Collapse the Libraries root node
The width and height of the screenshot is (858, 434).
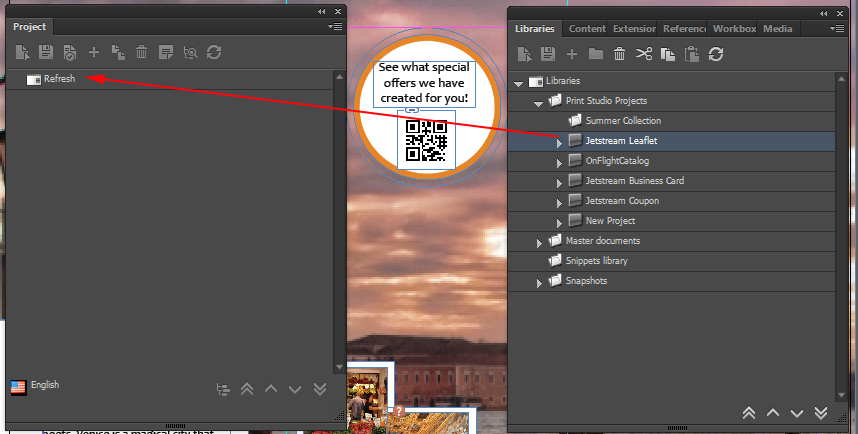coord(519,84)
